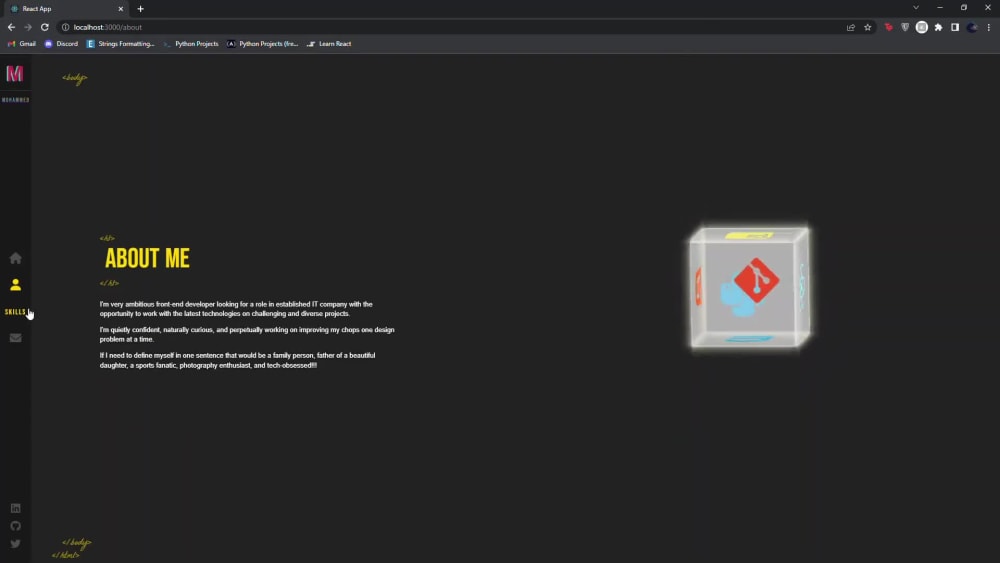The height and width of the screenshot is (563, 1000).
Task: Open the Extensions puzzle menu
Action: [x=938, y=27]
